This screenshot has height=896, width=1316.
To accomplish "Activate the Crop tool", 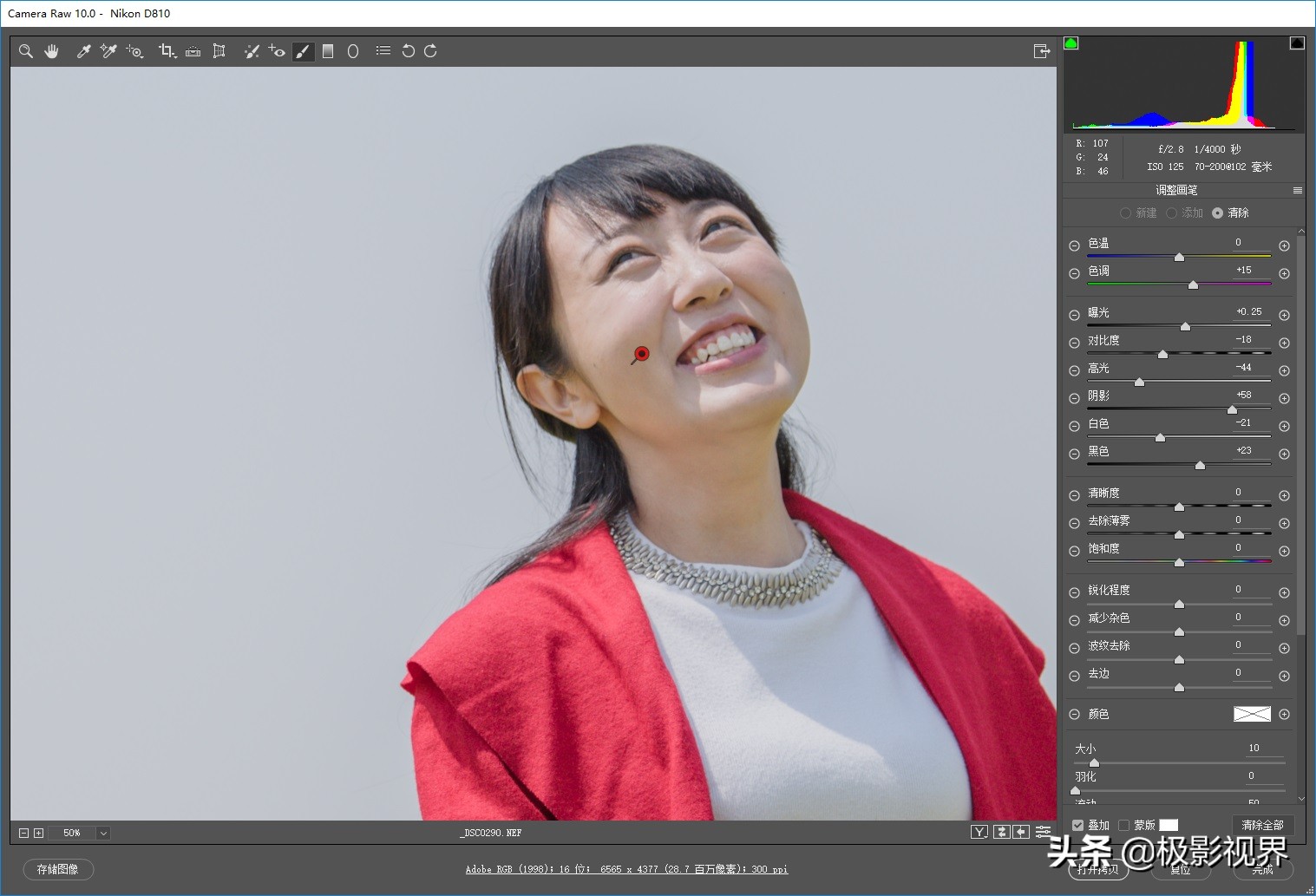I will [167, 51].
